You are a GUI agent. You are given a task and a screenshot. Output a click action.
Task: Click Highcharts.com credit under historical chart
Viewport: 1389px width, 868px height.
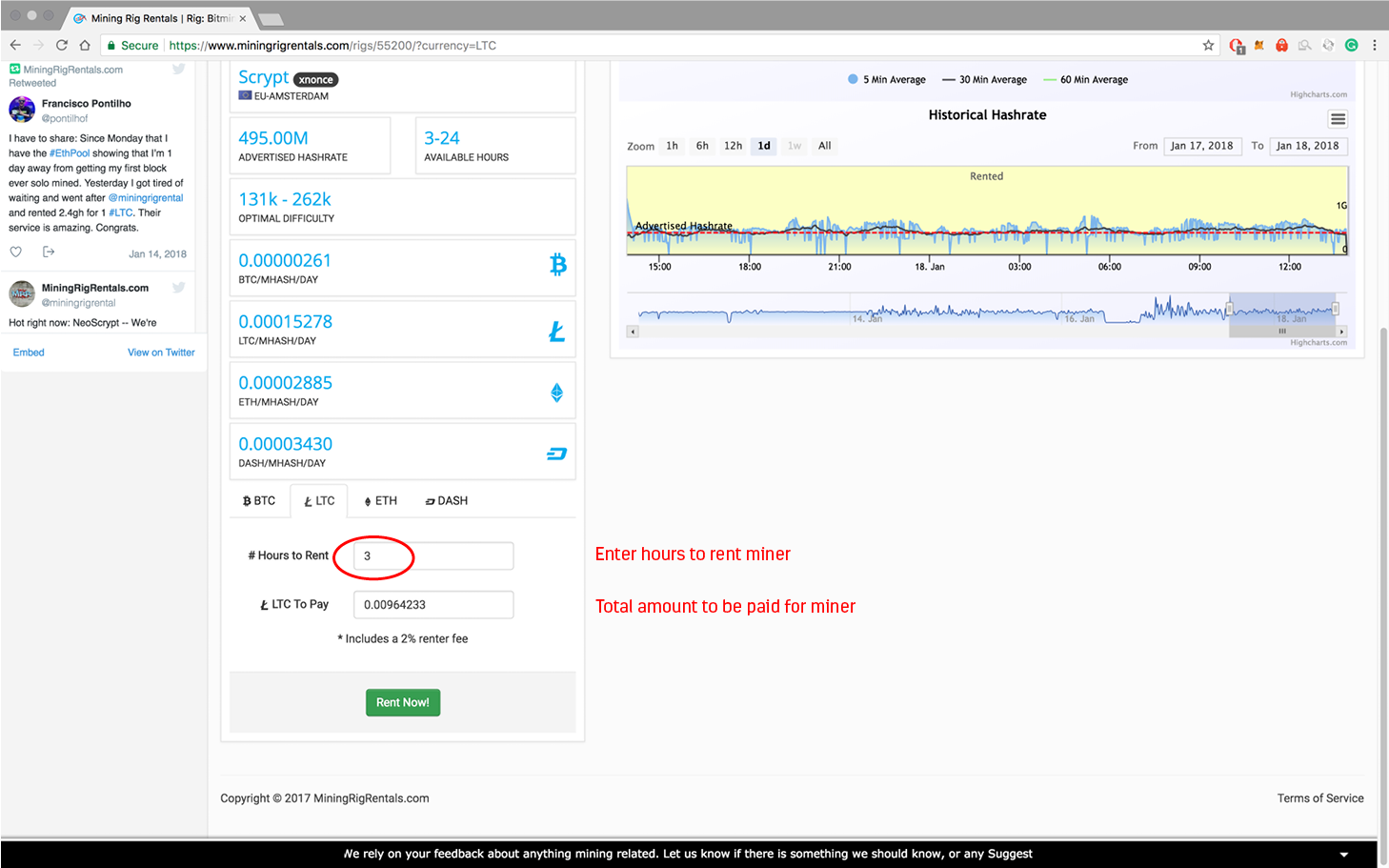(1319, 343)
